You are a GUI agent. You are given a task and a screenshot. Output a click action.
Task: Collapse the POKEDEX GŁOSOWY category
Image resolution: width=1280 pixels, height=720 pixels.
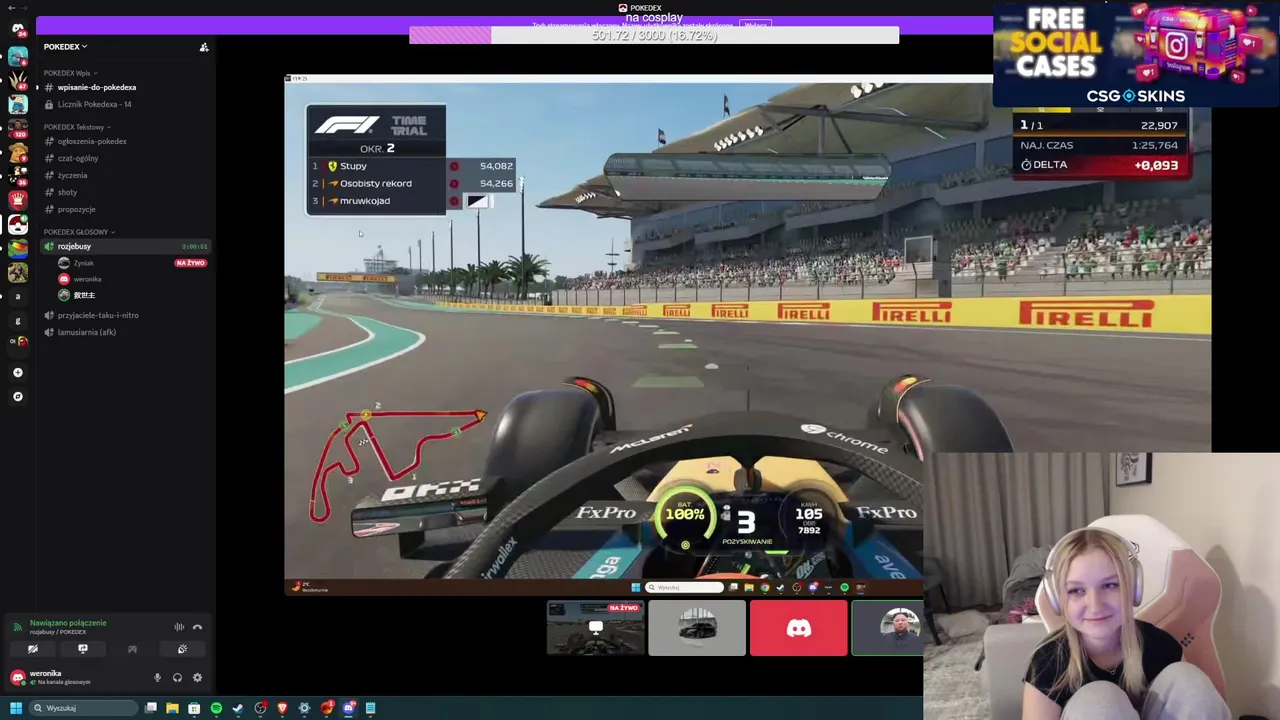[79, 232]
